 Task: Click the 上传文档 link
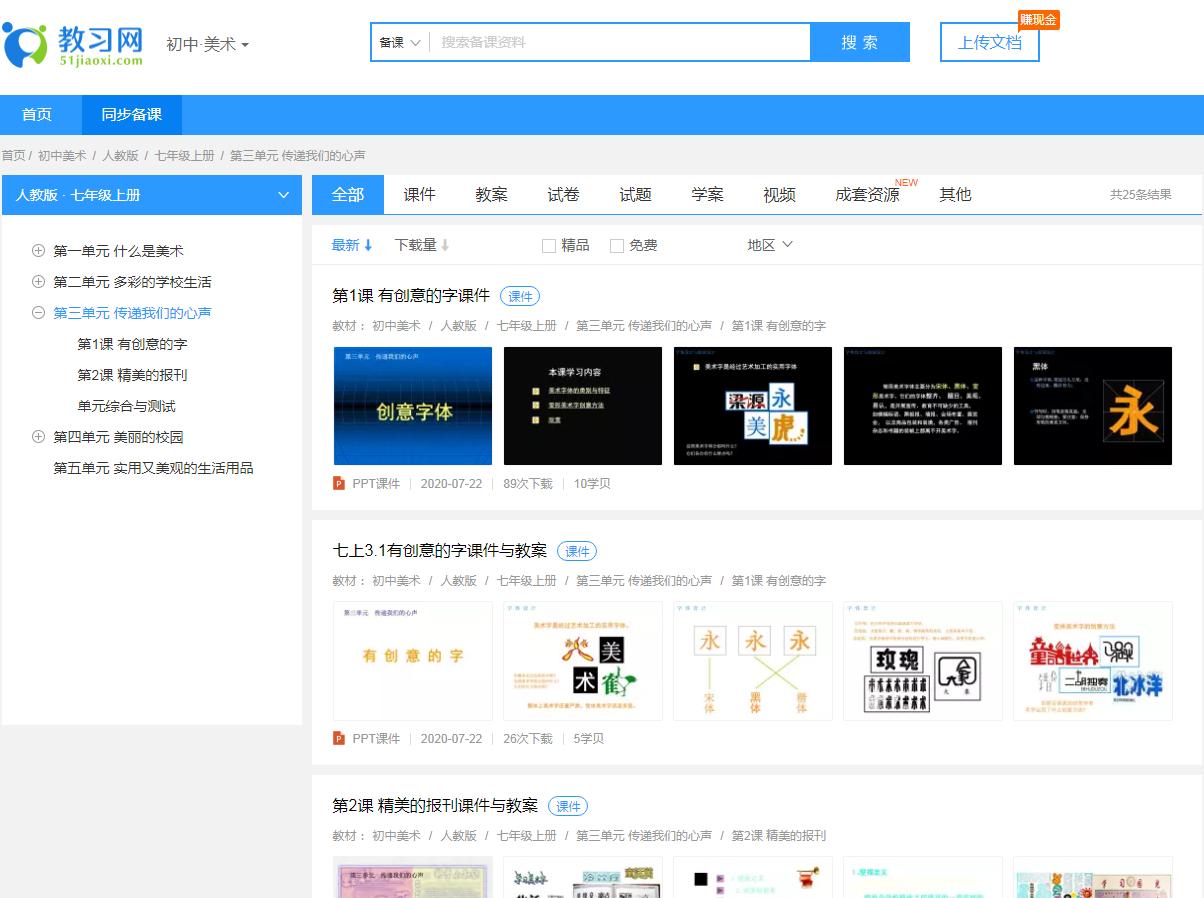coord(989,44)
